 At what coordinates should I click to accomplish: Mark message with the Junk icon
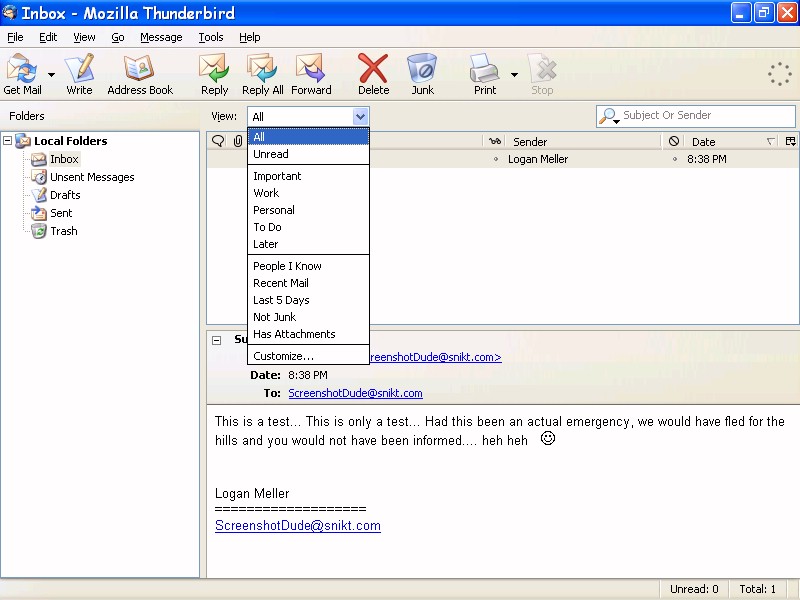(422, 74)
